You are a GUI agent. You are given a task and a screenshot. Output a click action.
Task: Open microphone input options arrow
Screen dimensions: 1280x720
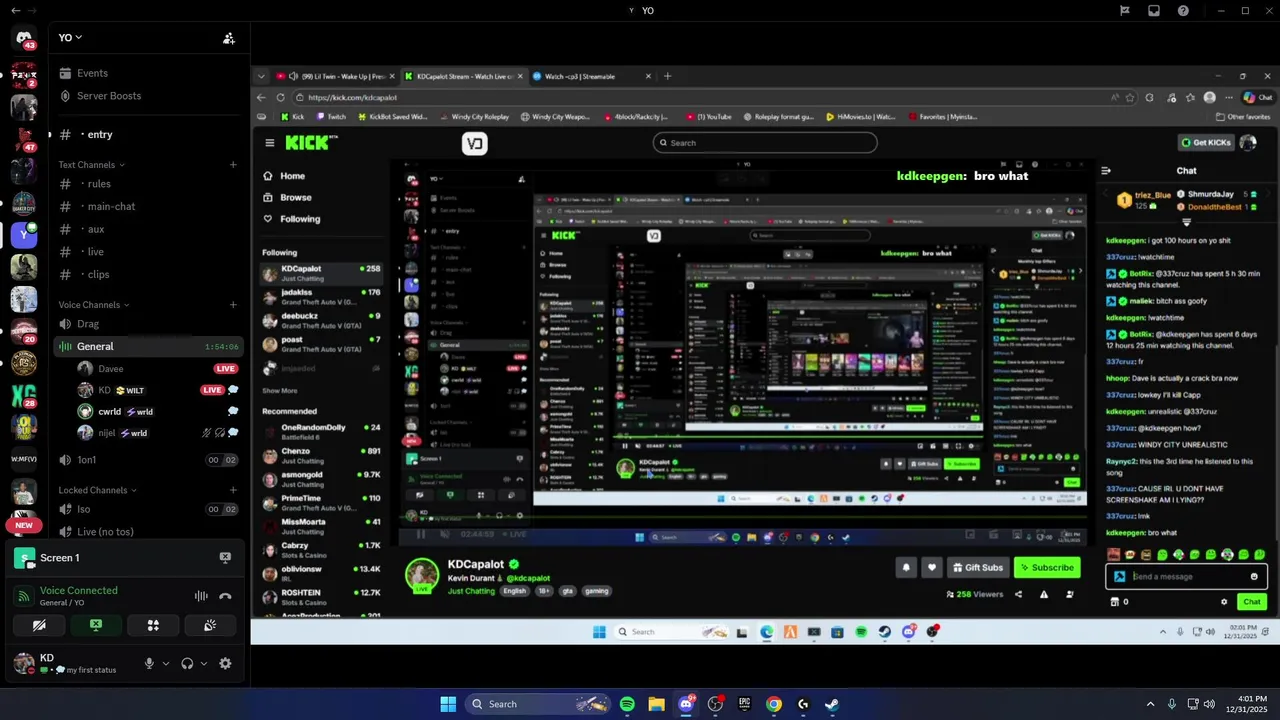point(166,663)
